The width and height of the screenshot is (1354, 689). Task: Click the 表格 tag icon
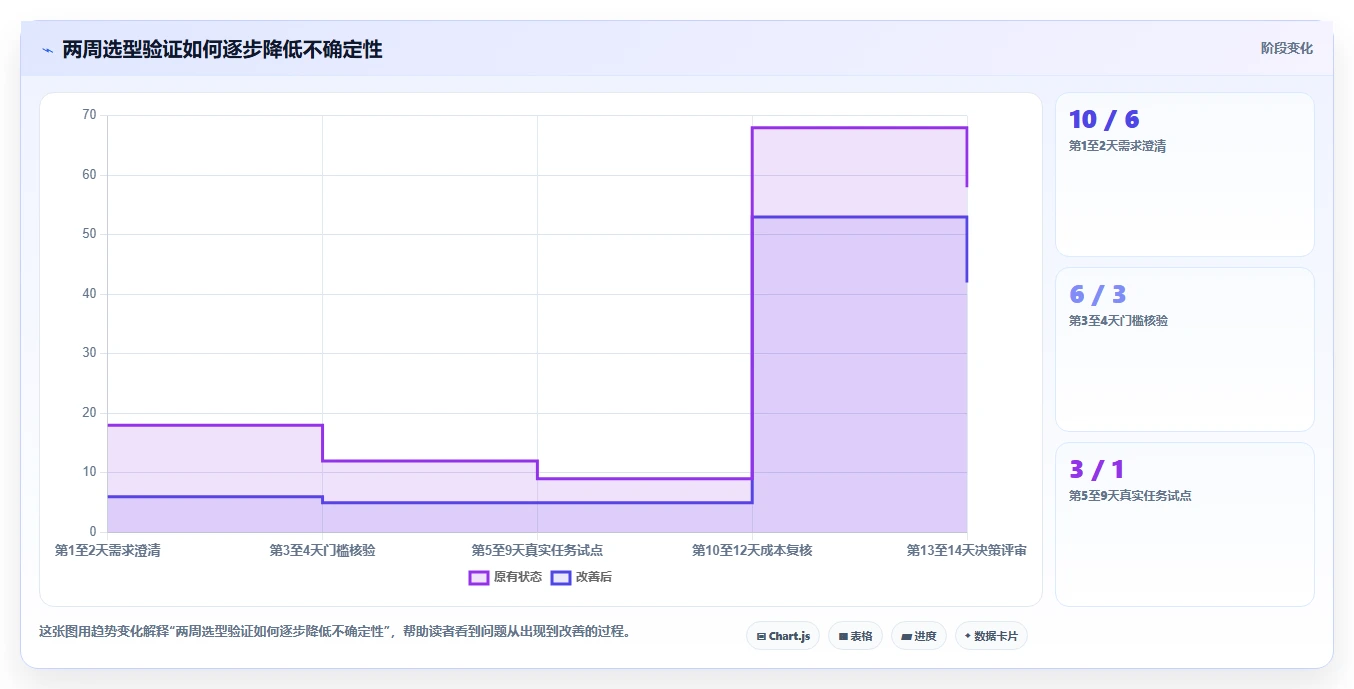coord(843,636)
